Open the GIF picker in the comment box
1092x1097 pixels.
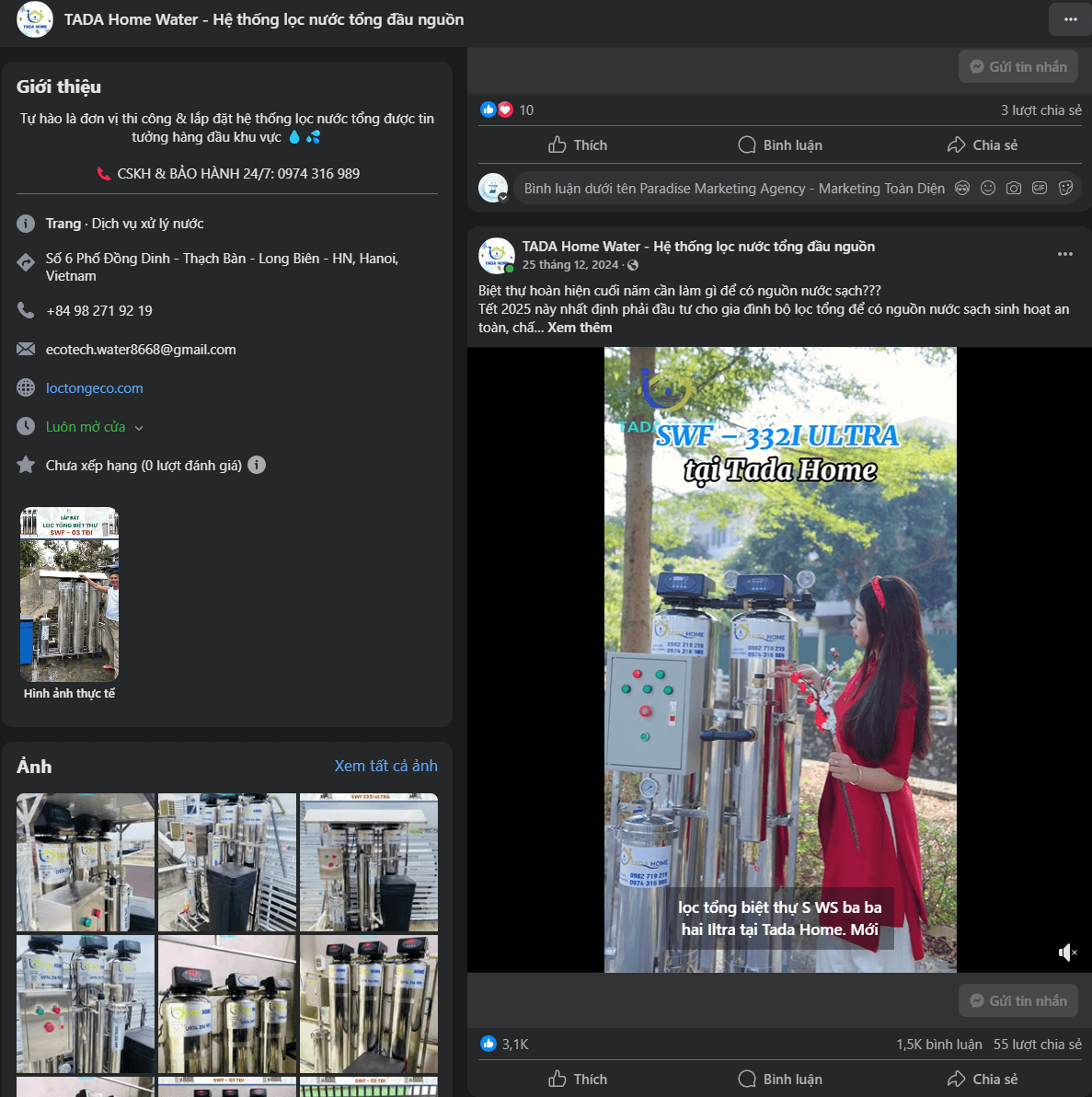click(x=1040, y=188)
